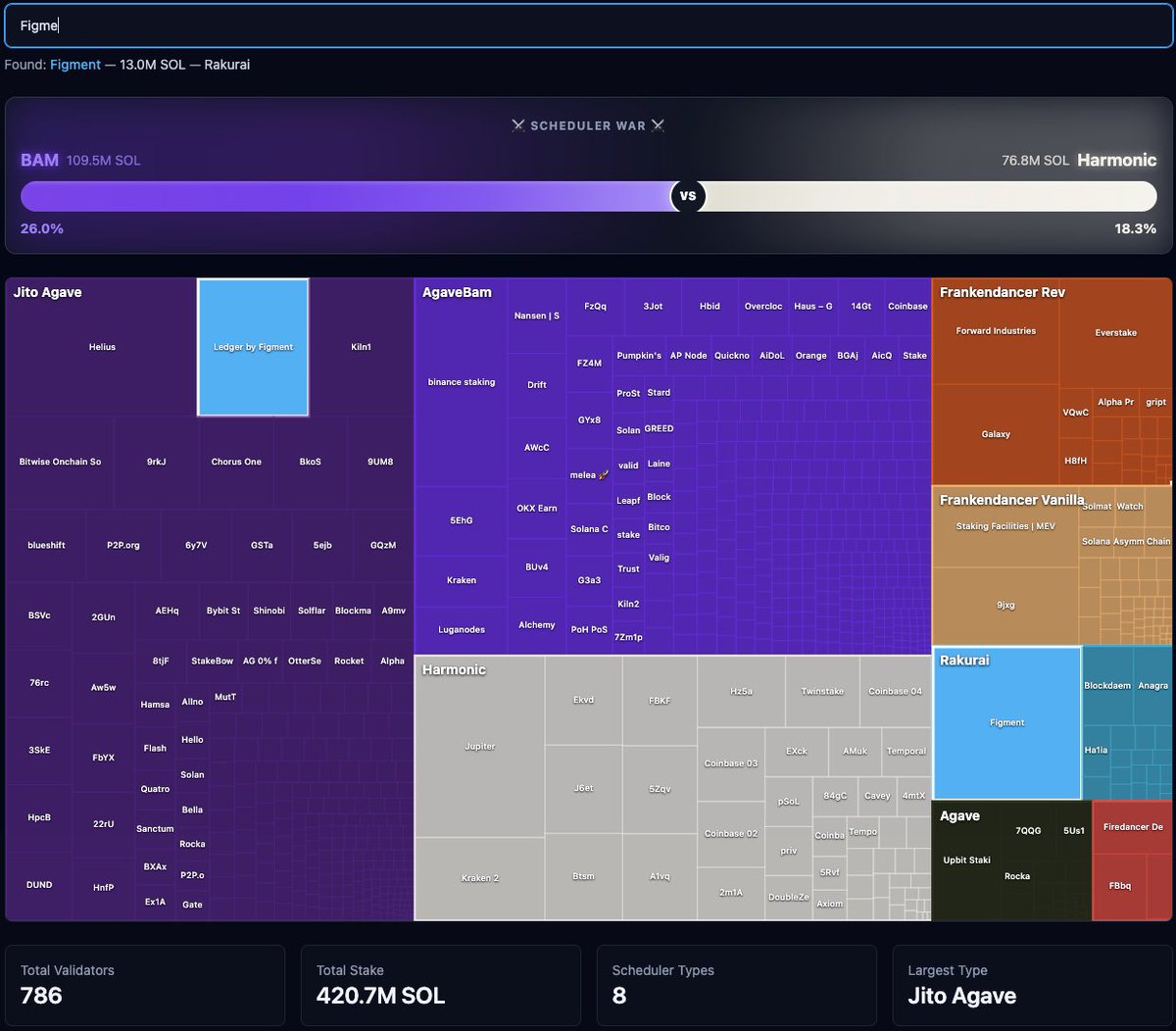Viewport: 1176px width, 1031px height.
Task: Click the VS badge on scheduler bar
Action: [688, 196]
